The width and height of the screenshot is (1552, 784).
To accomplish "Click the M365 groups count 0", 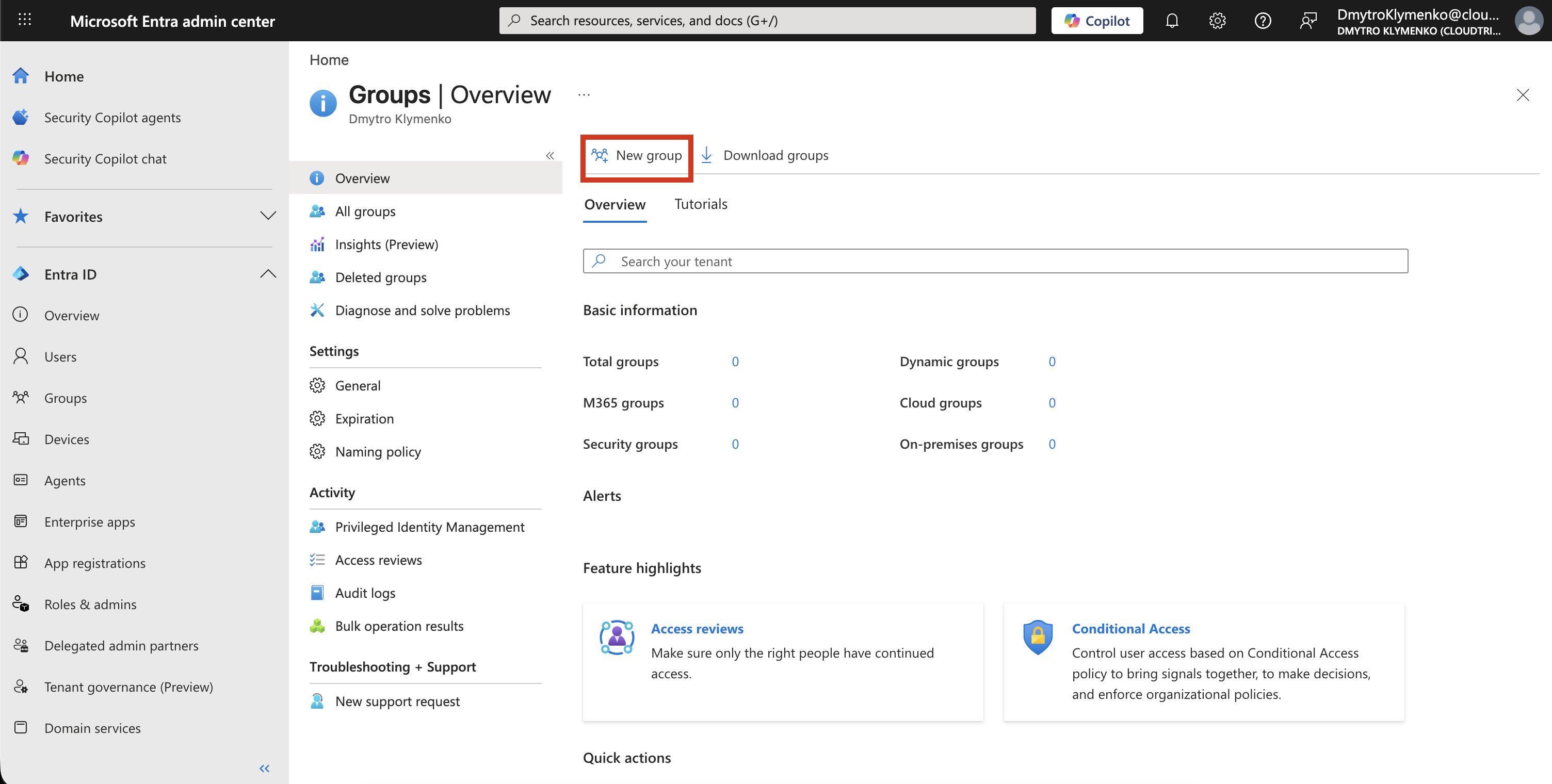I will (735, 403).
